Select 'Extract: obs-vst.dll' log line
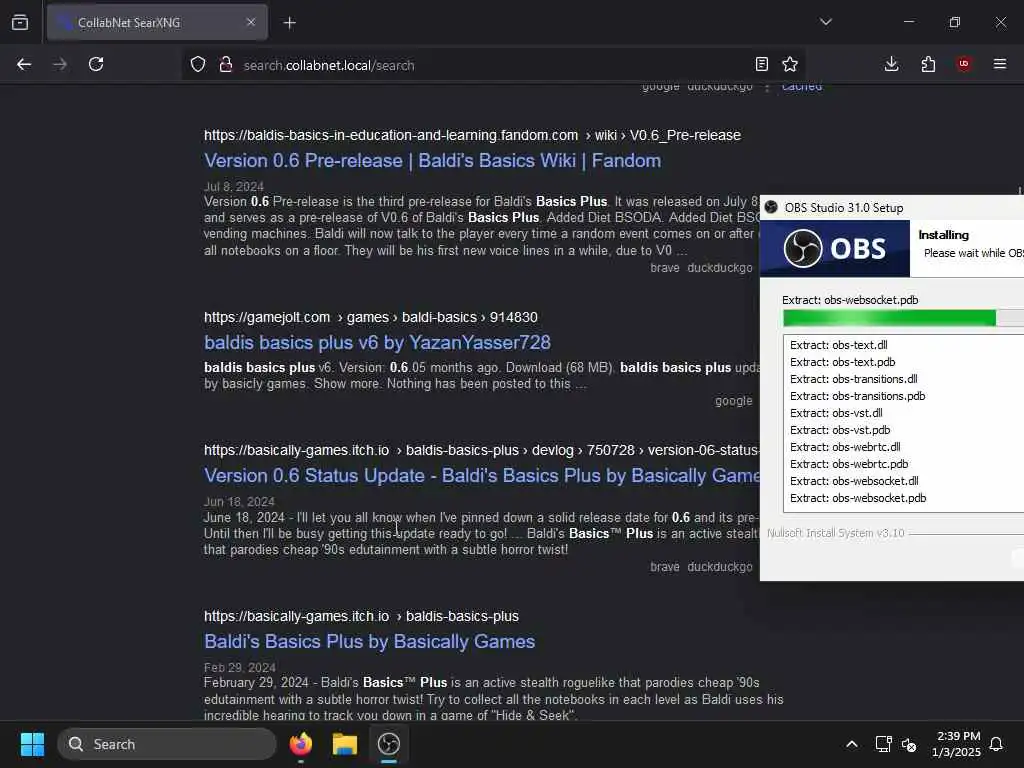The image size is (1024, 768). [836, 413]
